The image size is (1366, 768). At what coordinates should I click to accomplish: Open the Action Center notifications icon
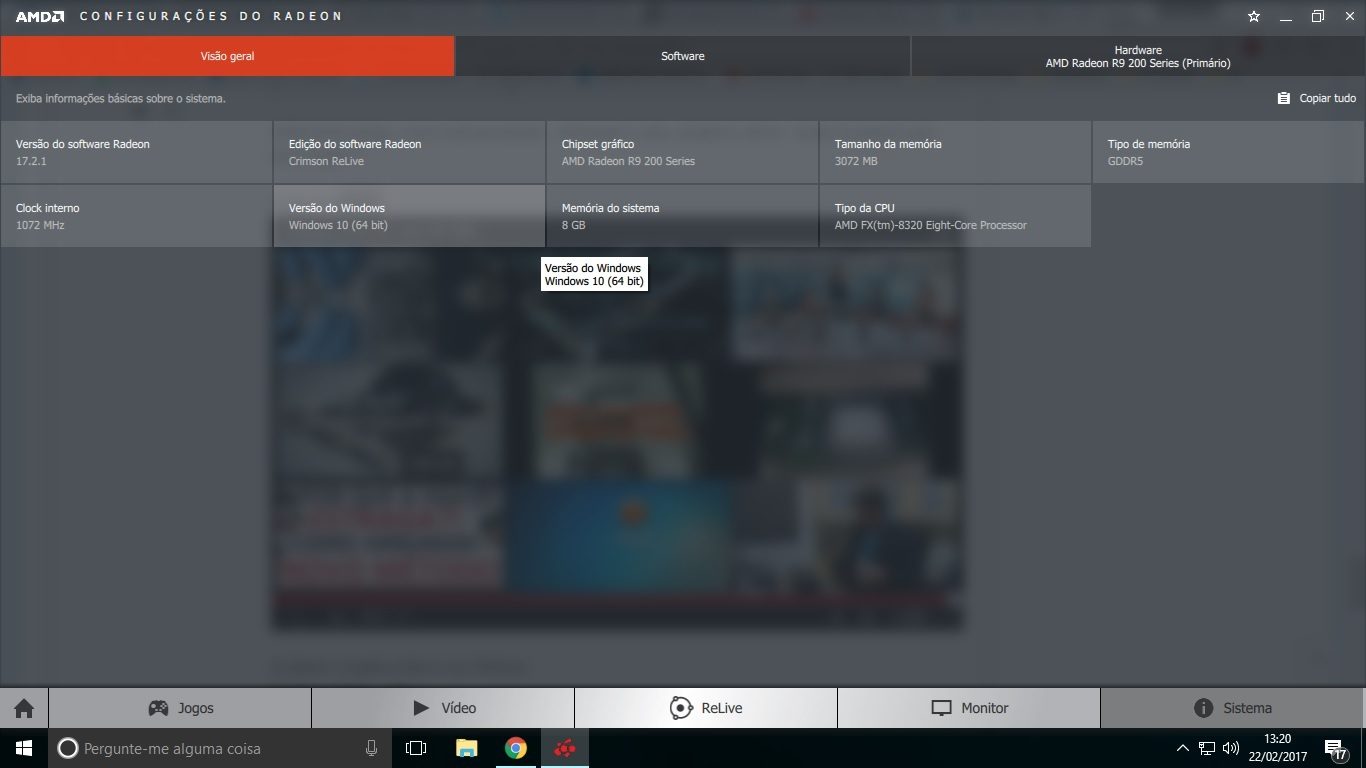coord(1335,748)
